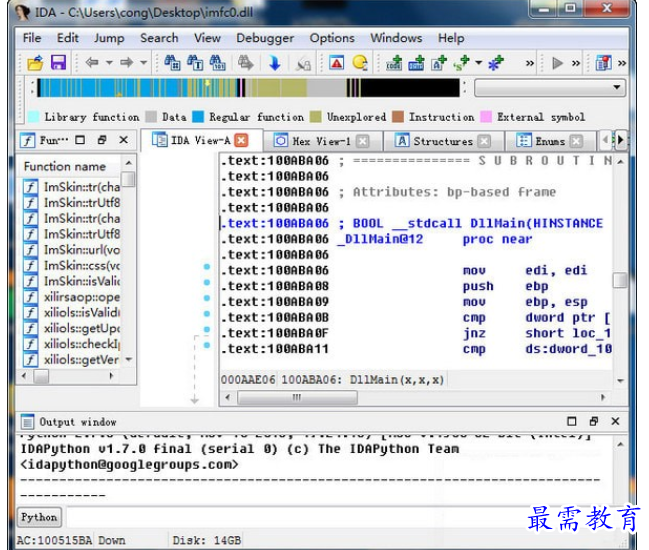Click the binoculars binary search icon
The width and height of the screenshot is (649, 550).
coord(217,63)
